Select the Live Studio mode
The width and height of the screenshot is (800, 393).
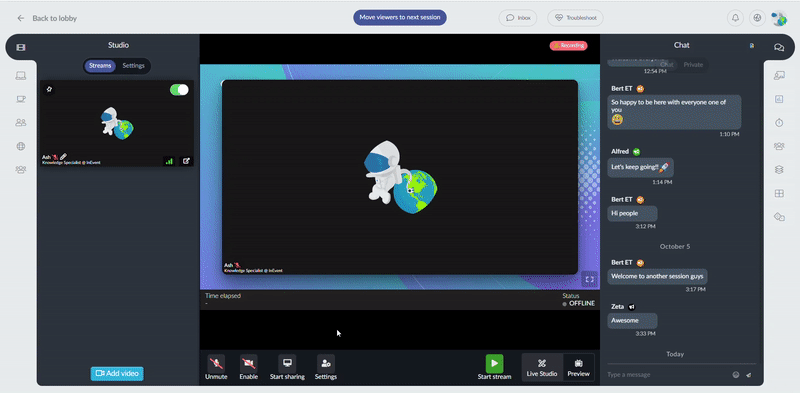[x=542, y=367]
